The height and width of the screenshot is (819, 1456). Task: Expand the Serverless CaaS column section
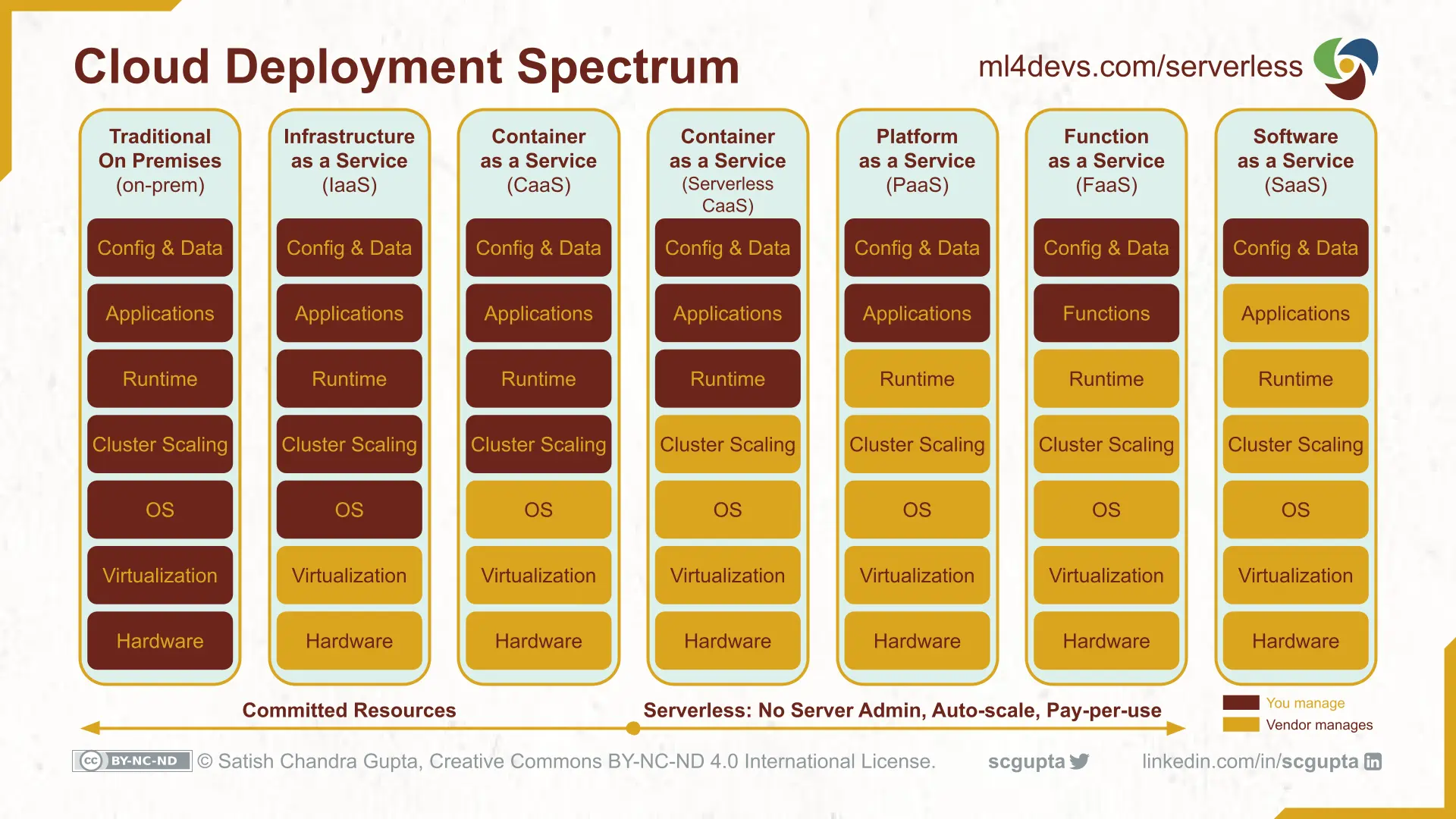[x=728, y=170]
